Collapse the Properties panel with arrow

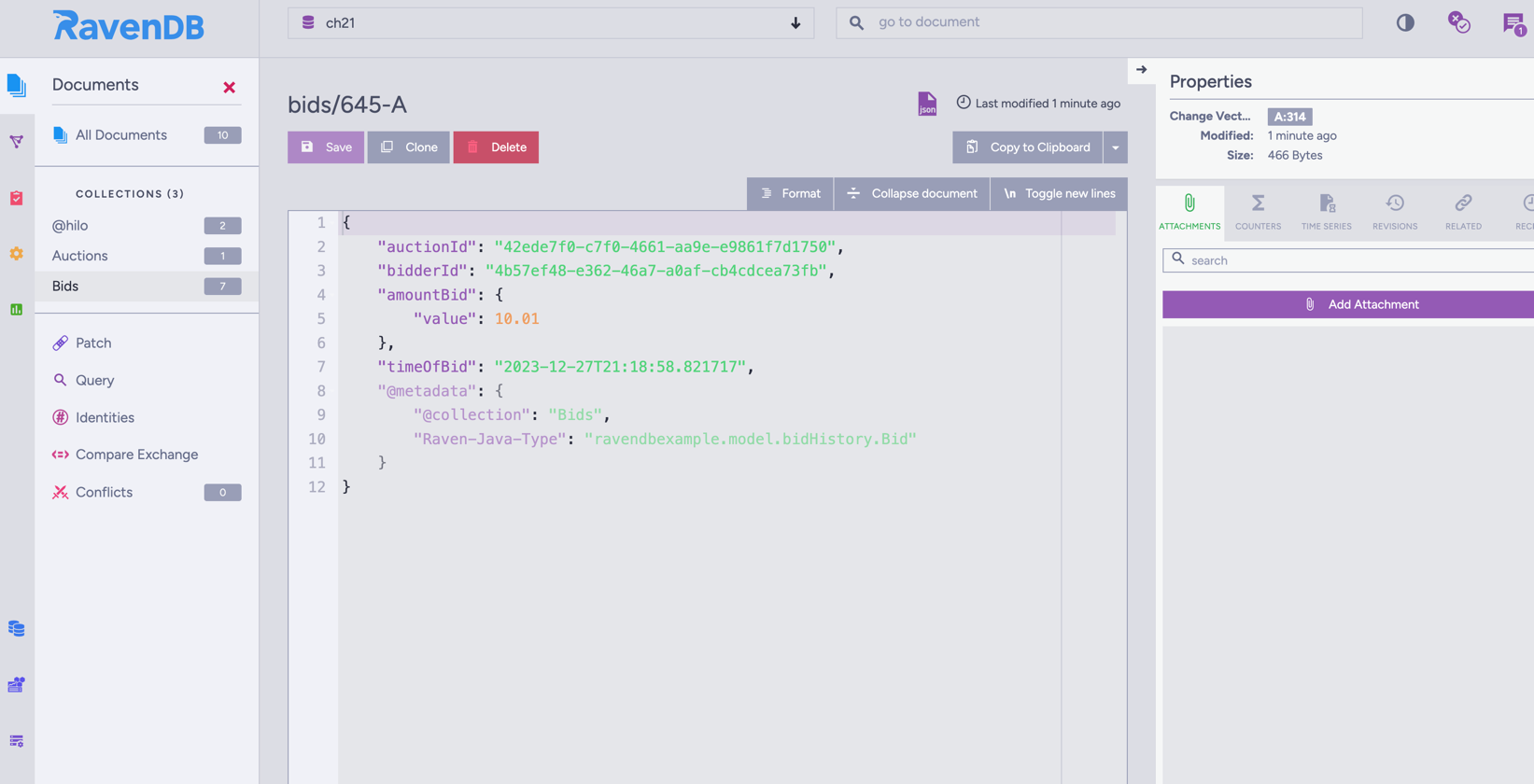pos(1142,70)
